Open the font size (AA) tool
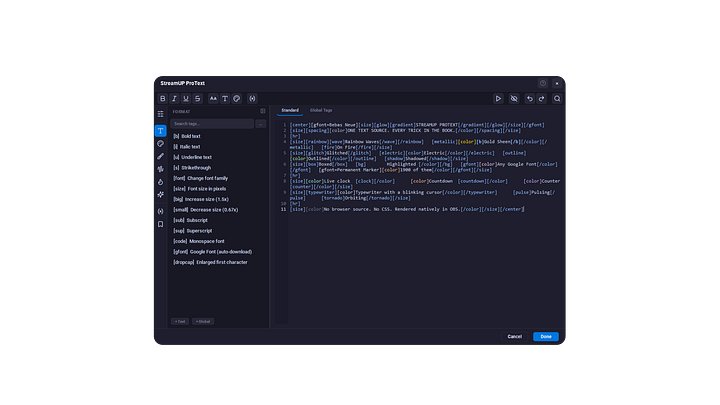The image size is (720, 405). 213,99
